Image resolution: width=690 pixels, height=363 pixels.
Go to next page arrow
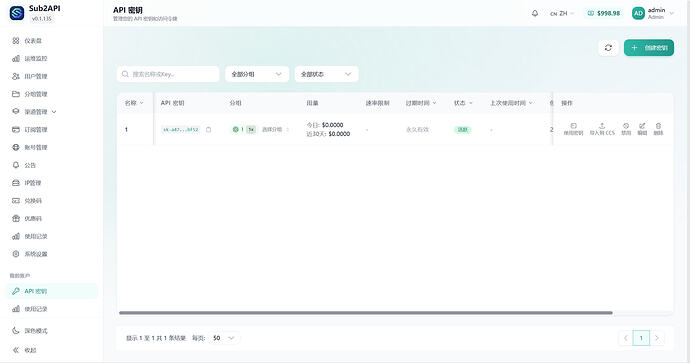[657, 338]
